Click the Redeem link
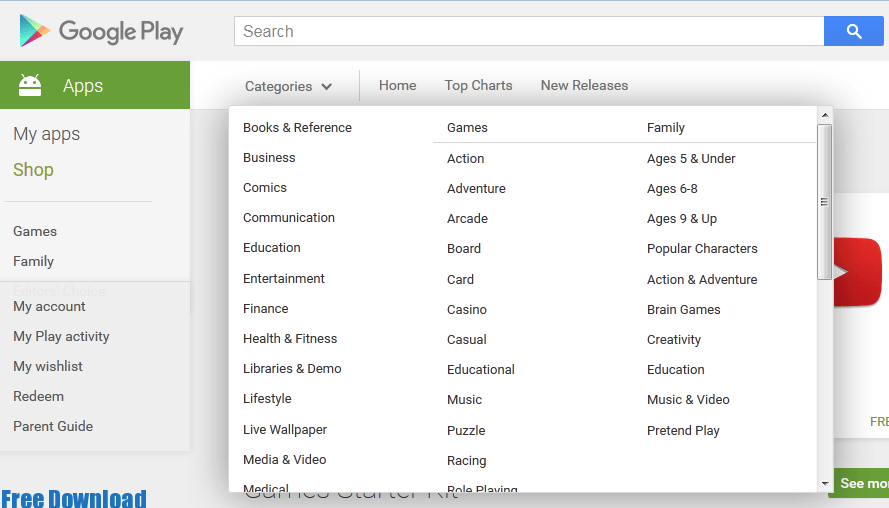Screen dimensions: 889x508 pyautogui.click(x=39, y=396)
